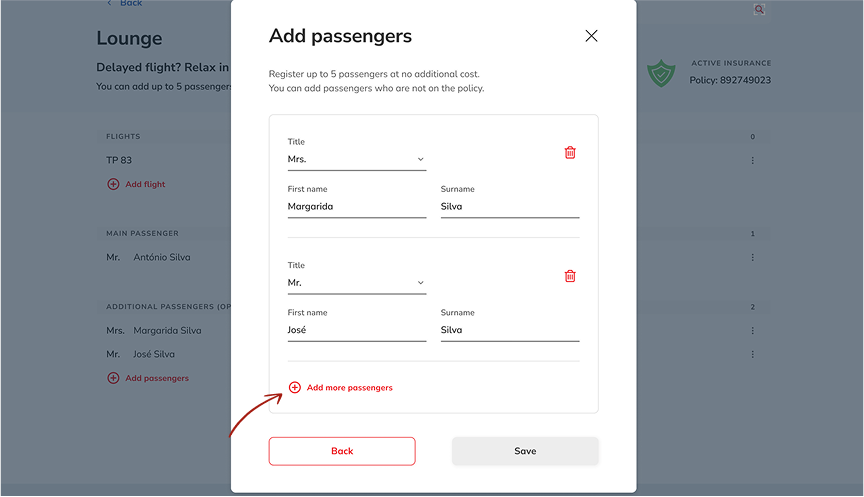Delete José Silva passenger with trash icon
Screen dimensions: 864x497
pyautogui.click(x=570, y=276)
